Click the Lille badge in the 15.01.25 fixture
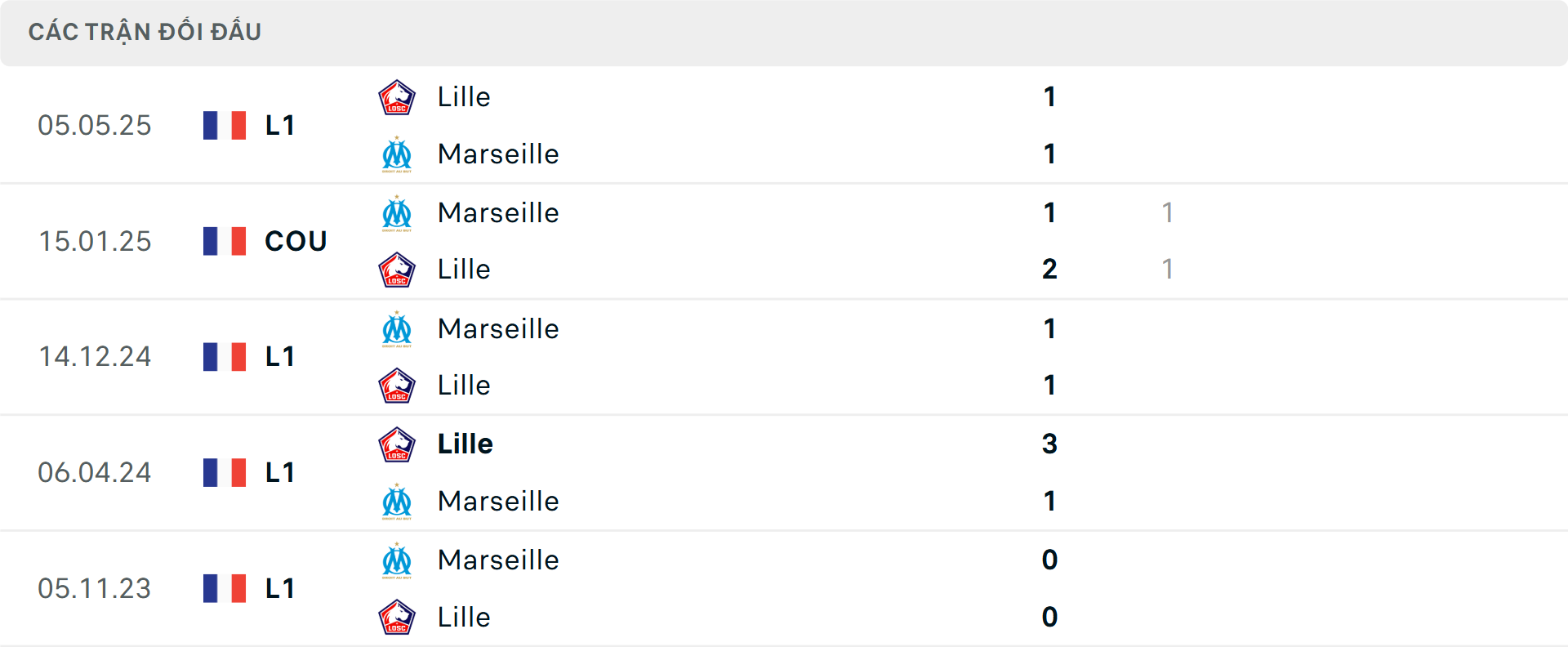1568x647 pixels. (397, 269)
